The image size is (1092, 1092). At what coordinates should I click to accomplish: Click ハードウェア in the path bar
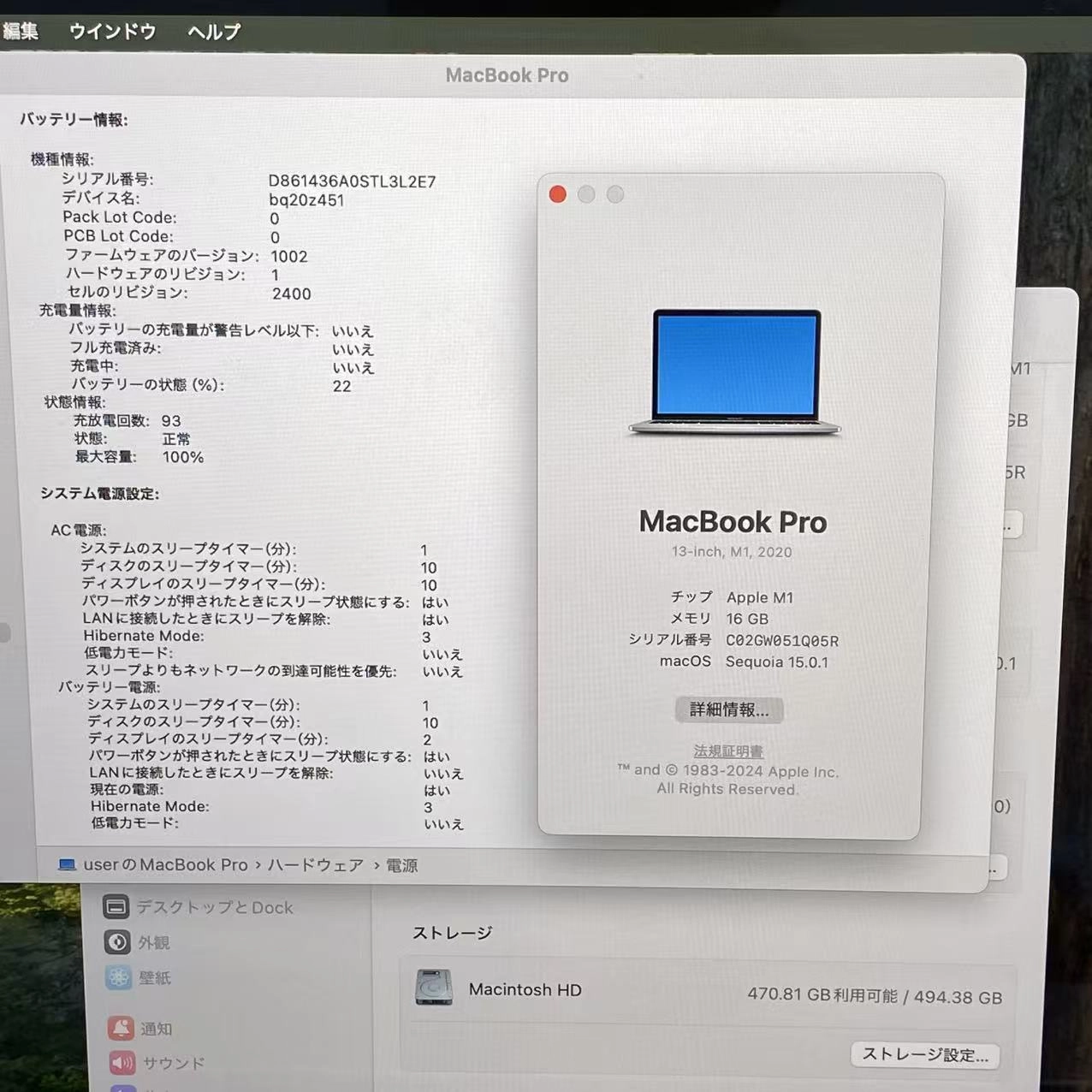(x=316, y=865)
